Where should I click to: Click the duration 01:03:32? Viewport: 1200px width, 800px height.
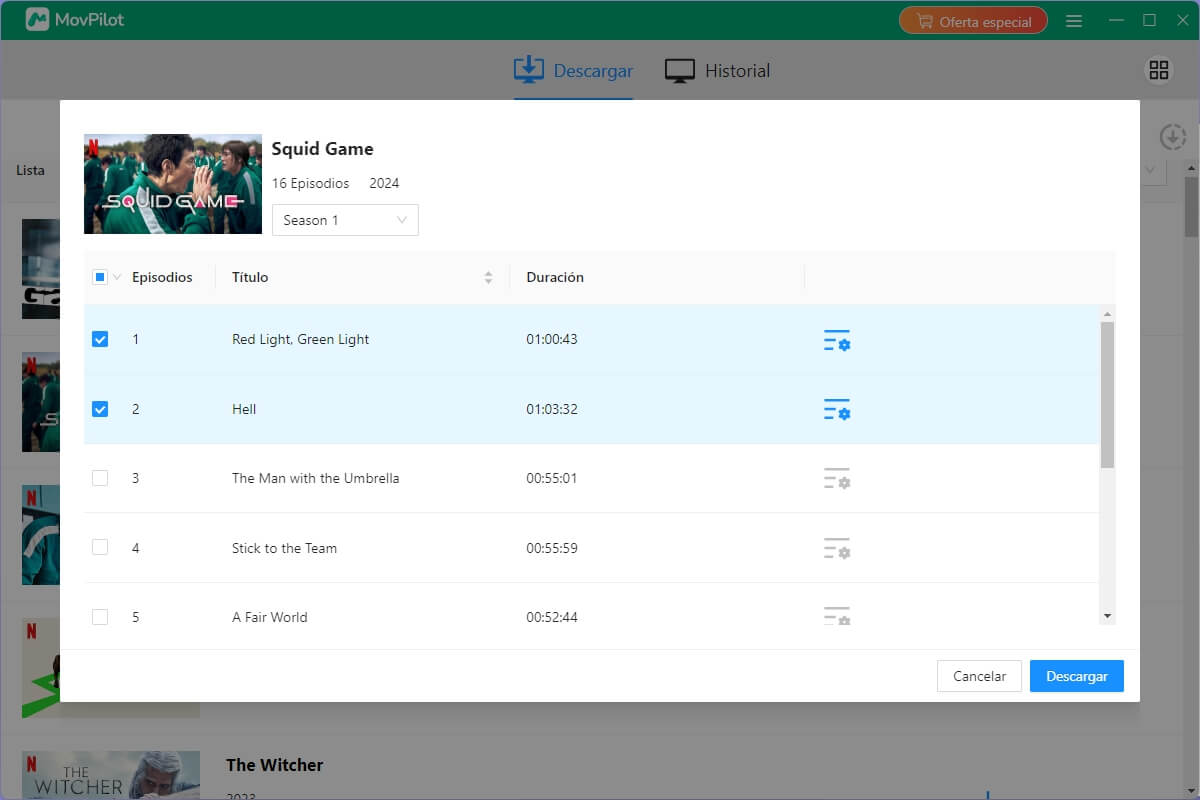click(552, 409)
